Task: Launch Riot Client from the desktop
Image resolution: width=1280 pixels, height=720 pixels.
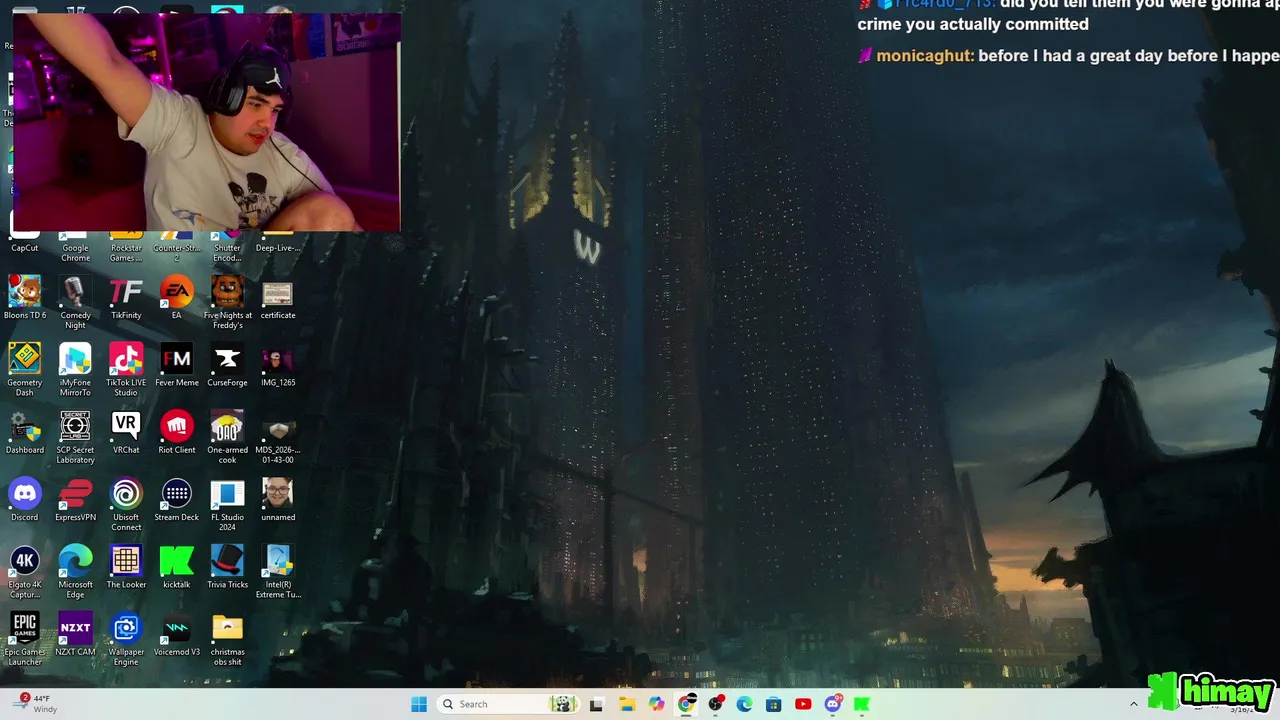Action: coord(177,433)
